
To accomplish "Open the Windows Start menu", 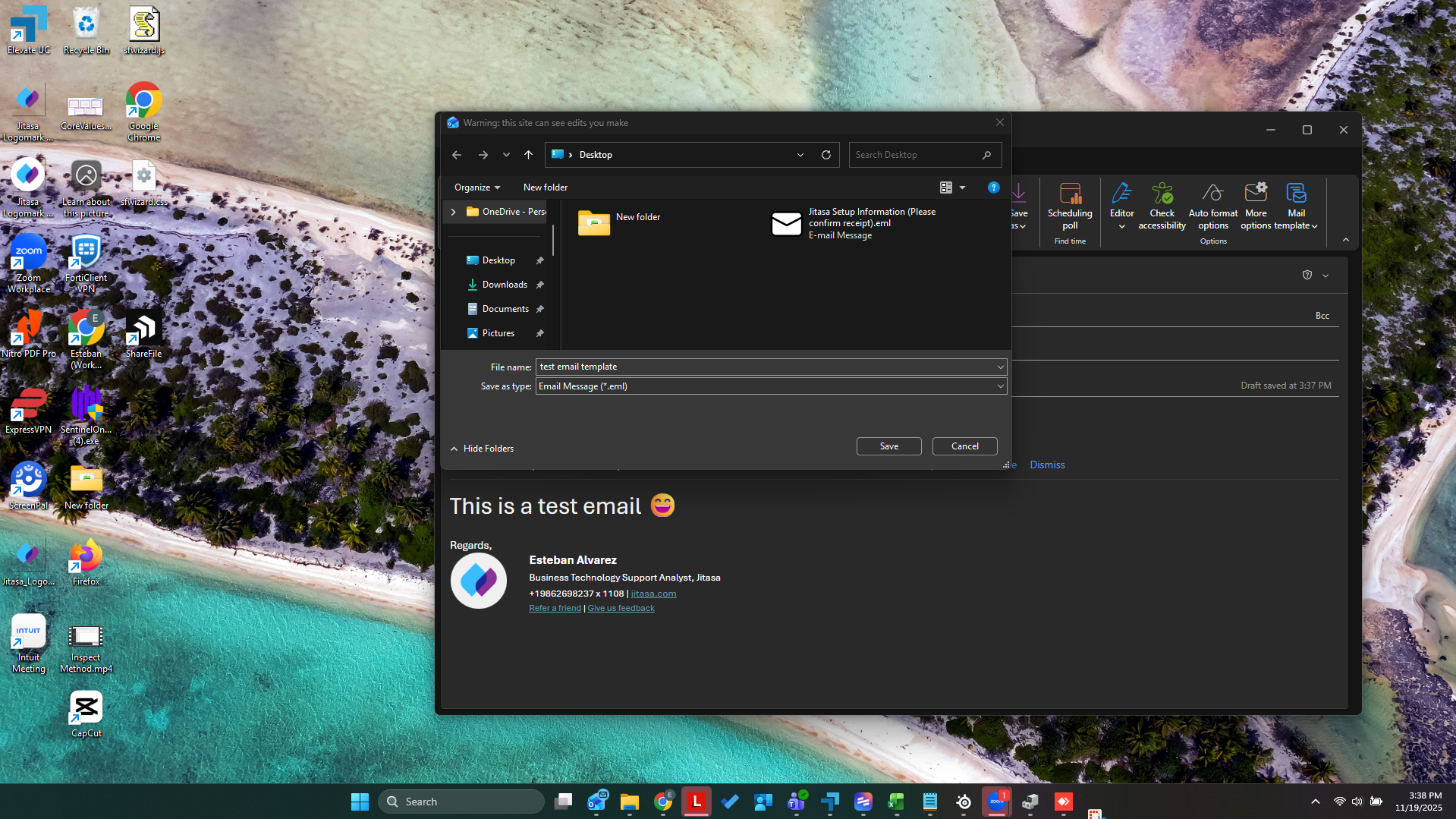I will point(359,801).
